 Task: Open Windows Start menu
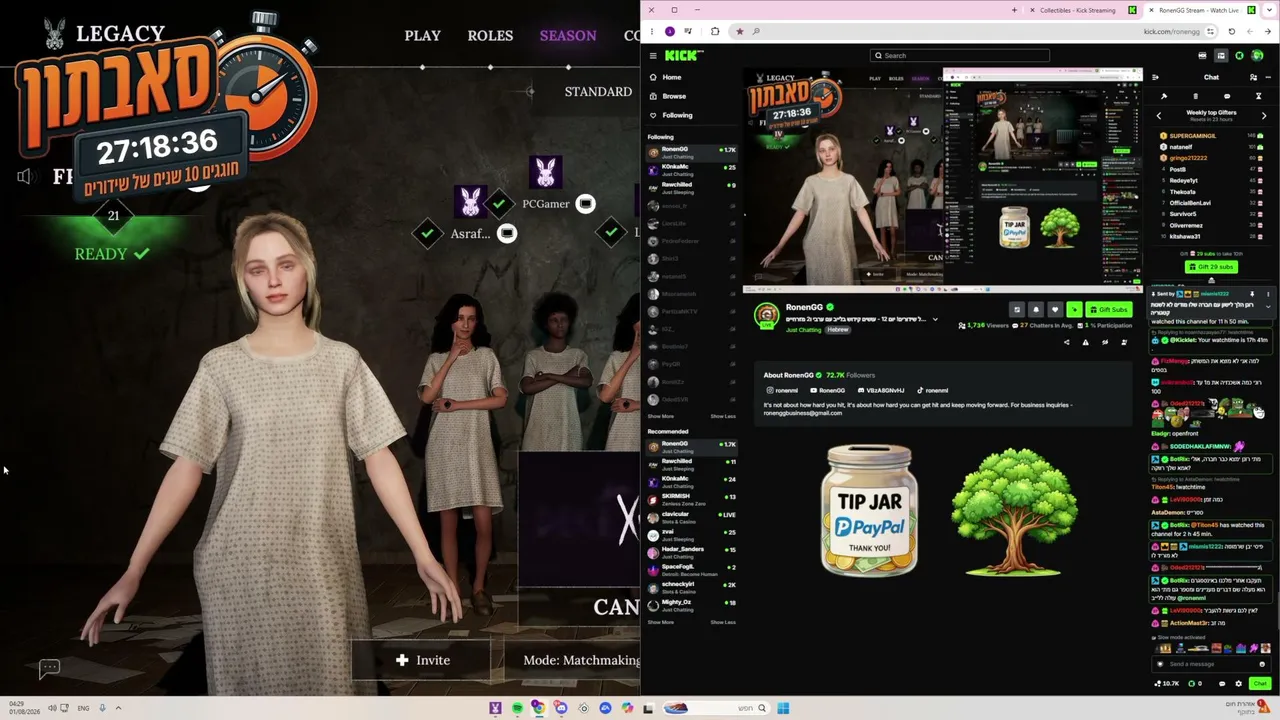pyautogui.click(x=783, y=708)
